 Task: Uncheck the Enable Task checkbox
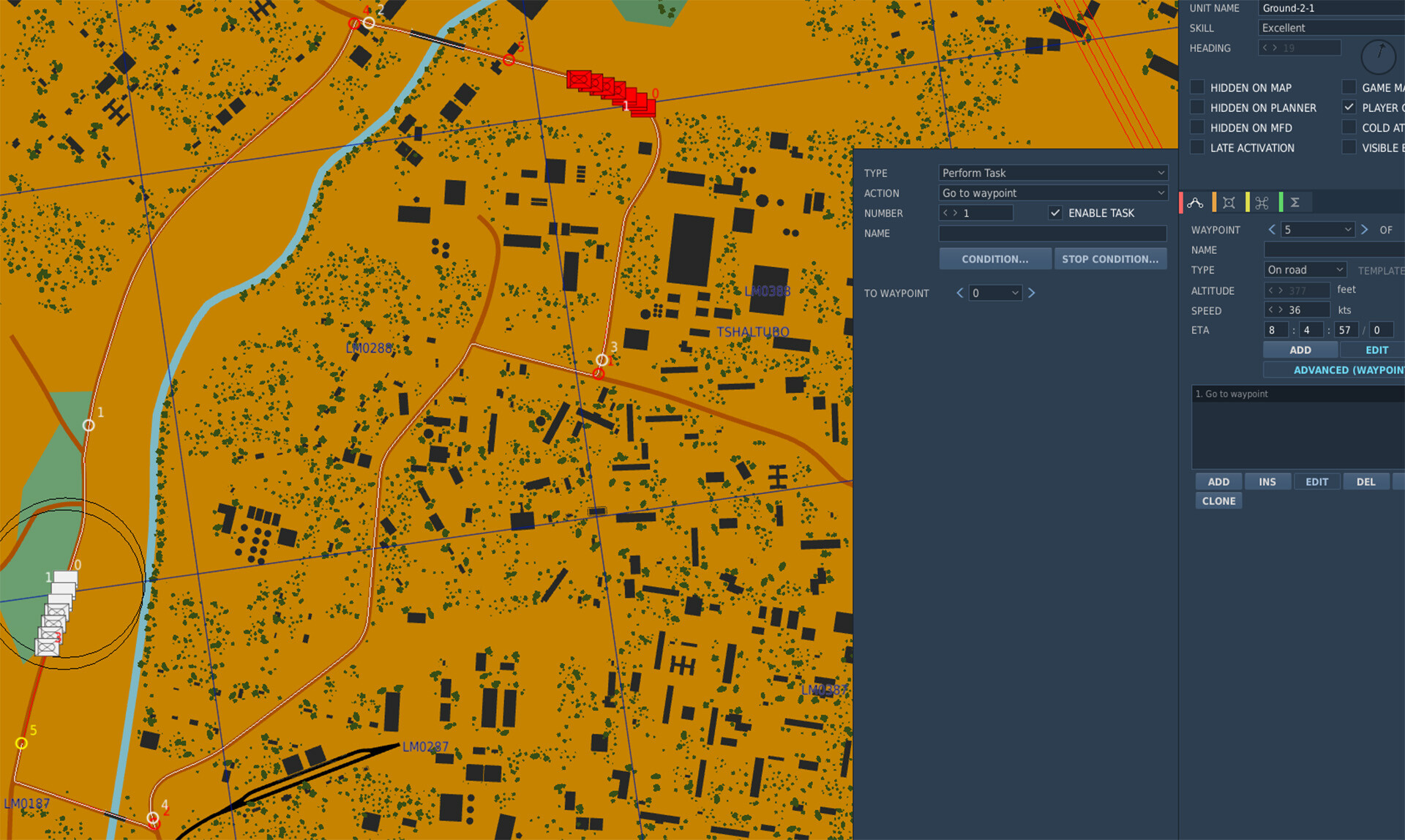[1055, 213]
